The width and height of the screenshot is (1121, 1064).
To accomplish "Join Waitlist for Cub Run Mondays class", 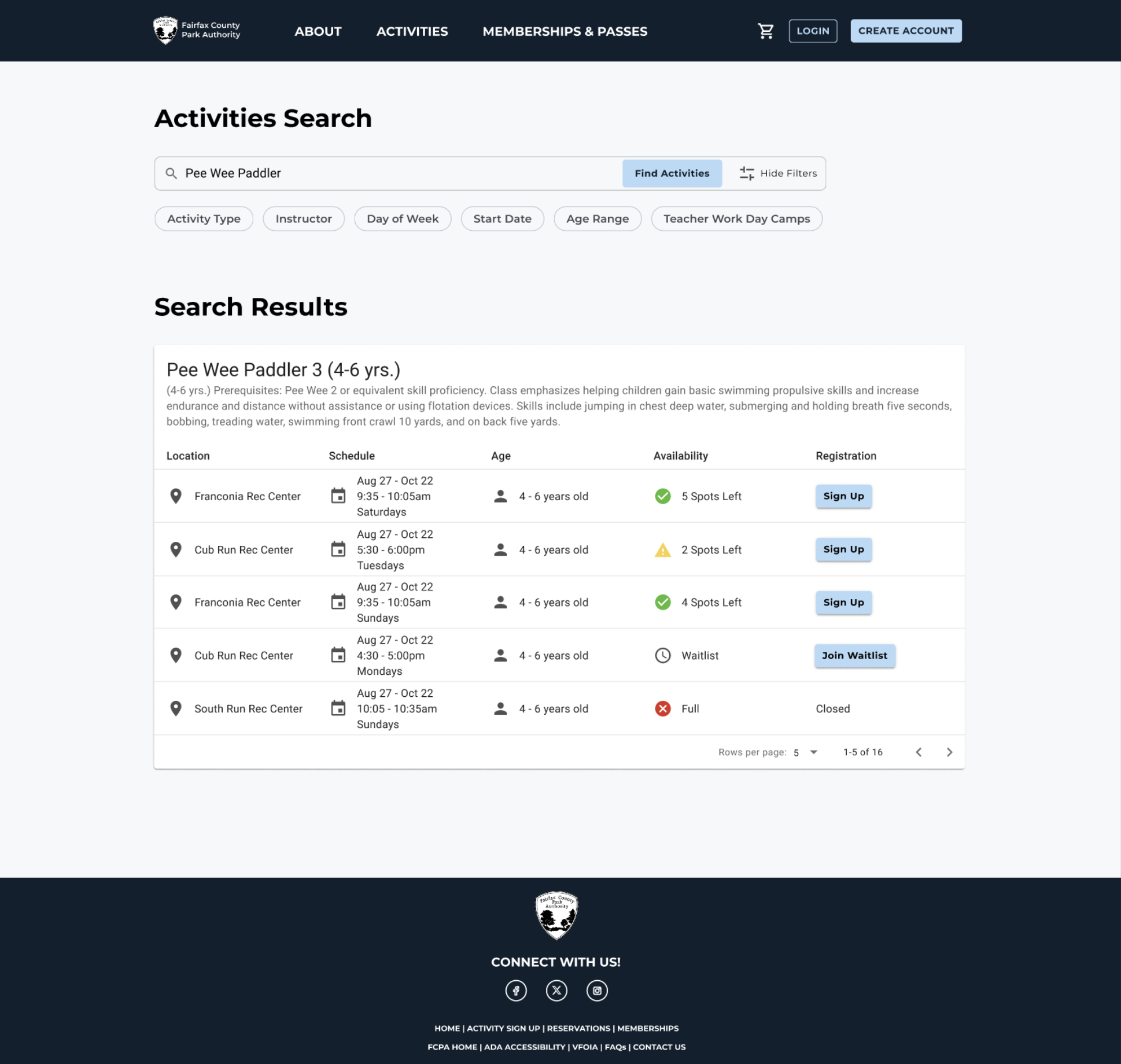I will pos(854,656).
